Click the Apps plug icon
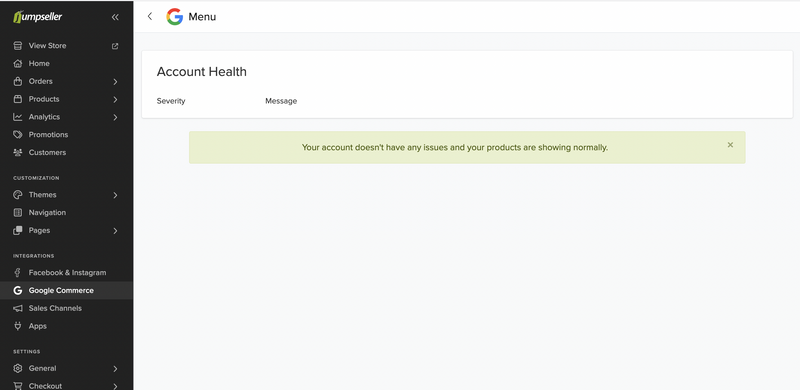 (x=18, y=326)
